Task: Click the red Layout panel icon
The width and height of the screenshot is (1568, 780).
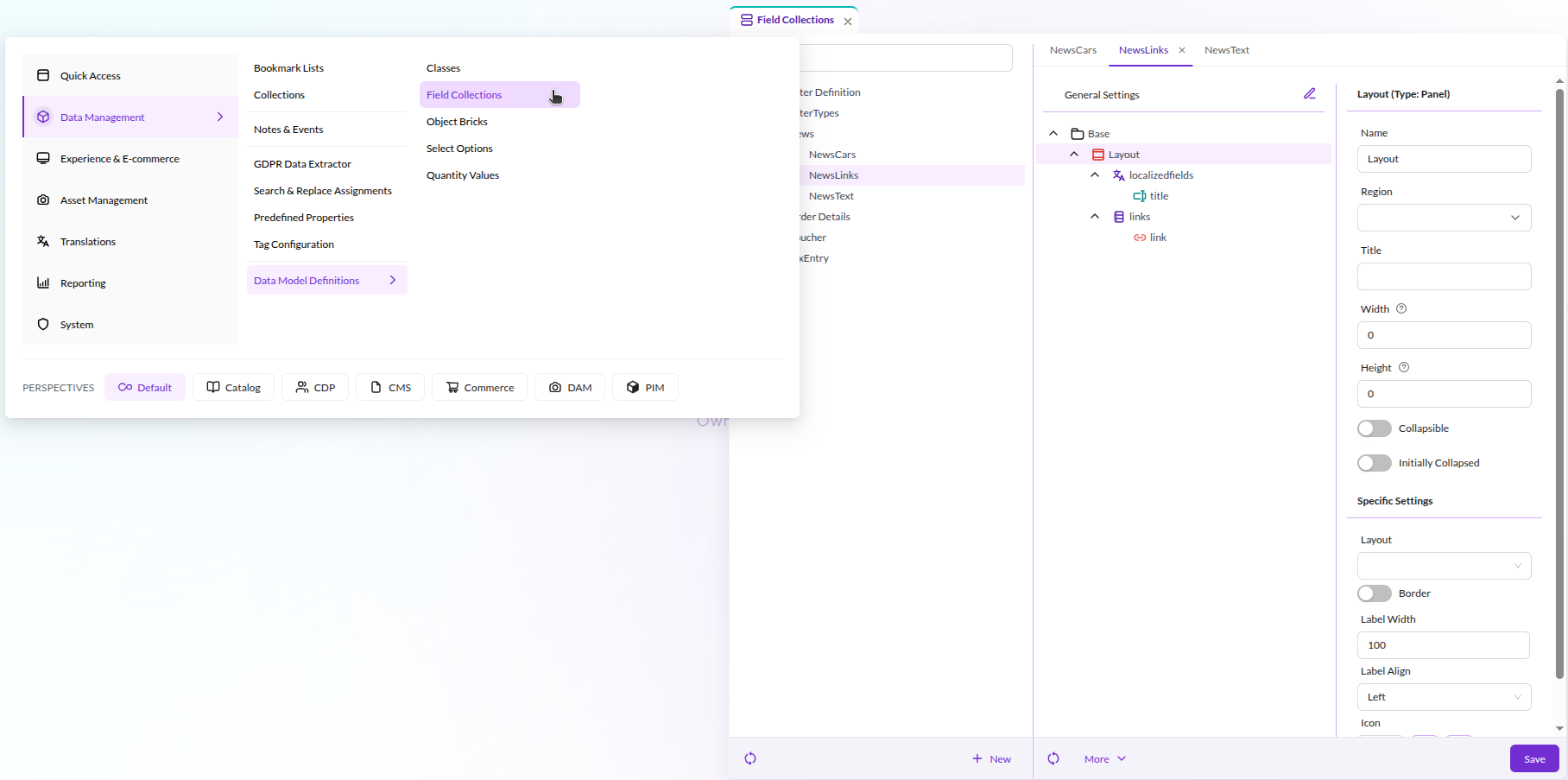Action: pos(1098,154)
